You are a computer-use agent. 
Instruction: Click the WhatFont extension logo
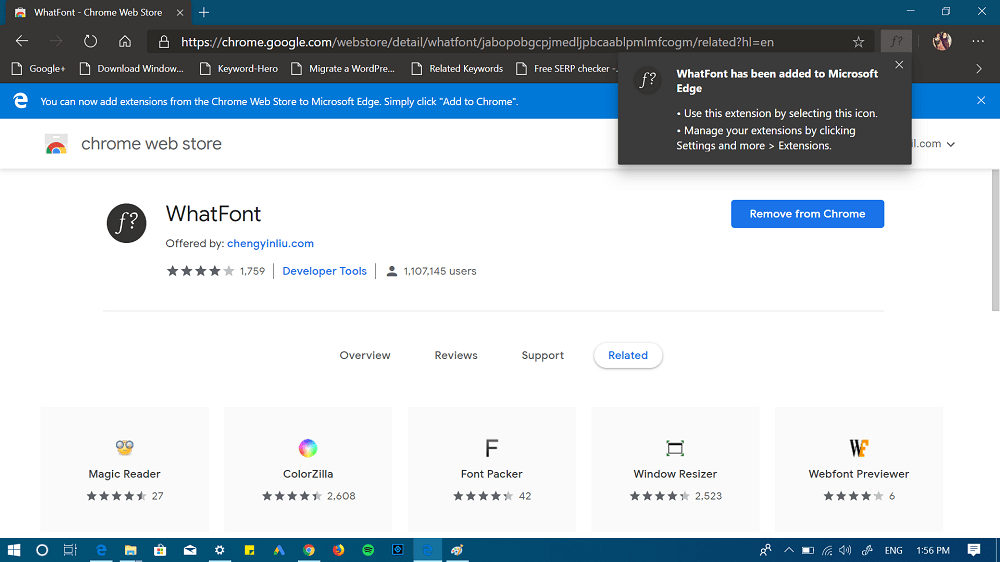click(126, 223)
